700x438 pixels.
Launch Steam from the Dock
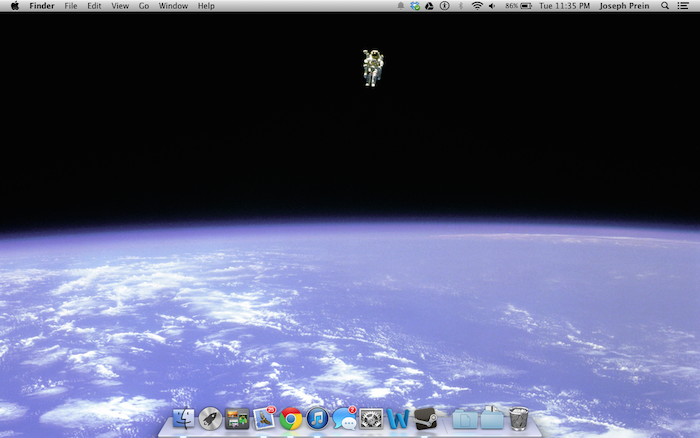click(425, 419)
